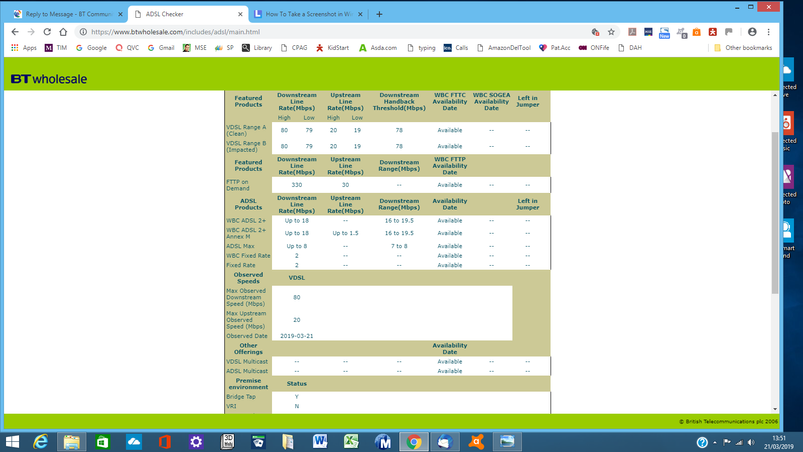Open a new tab with the plus button
Screen dimensions: 803x452
pyautogui.click(x=379, y=14)
